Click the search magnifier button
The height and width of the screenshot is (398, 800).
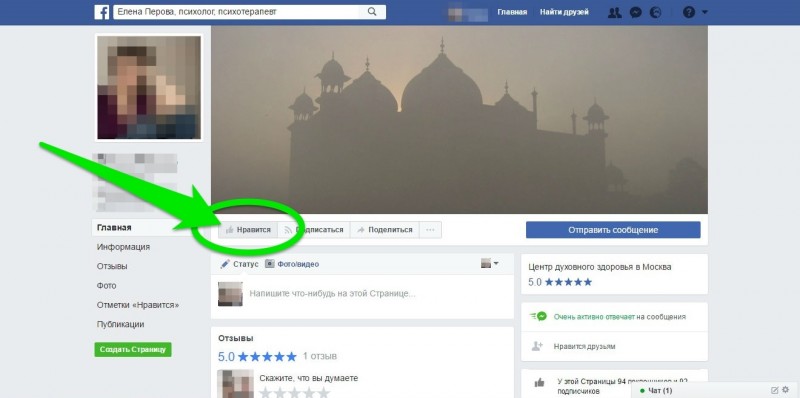[x=372, y=12]
